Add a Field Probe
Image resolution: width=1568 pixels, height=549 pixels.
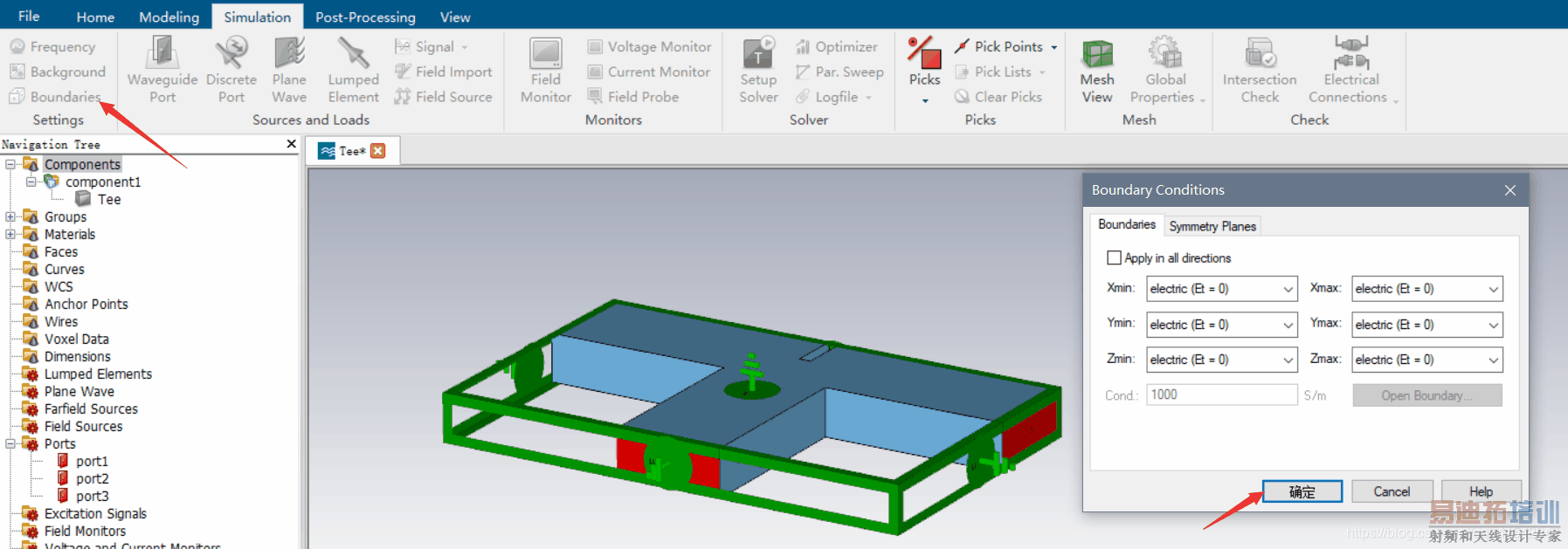[632, 97]
